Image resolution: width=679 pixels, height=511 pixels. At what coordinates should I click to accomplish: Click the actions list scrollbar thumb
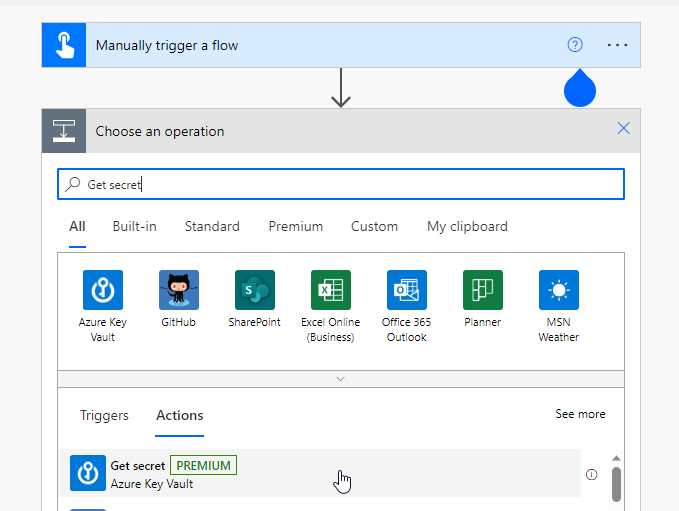[x=616, y=484]
